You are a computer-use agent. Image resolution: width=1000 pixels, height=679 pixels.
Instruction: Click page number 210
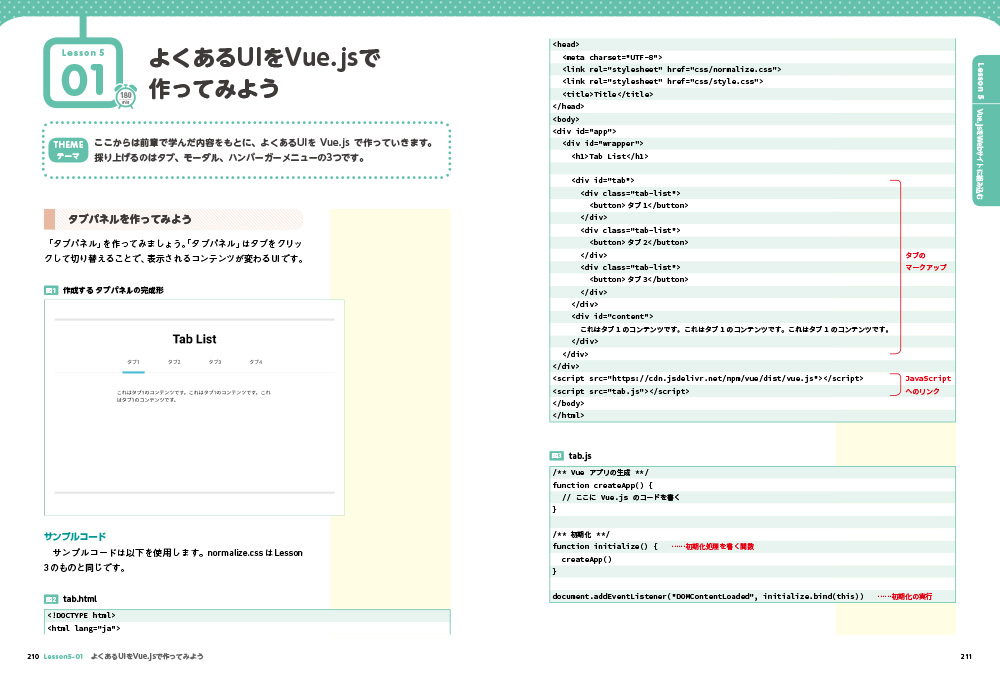(33, 656)
